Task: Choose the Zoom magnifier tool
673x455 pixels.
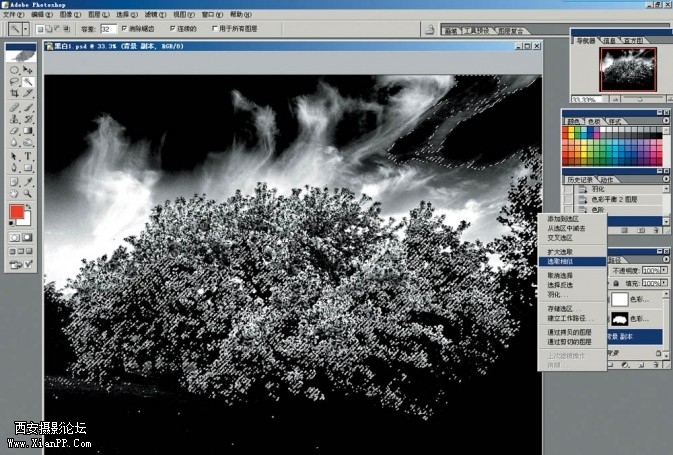Action: click(x=29, y=194)
